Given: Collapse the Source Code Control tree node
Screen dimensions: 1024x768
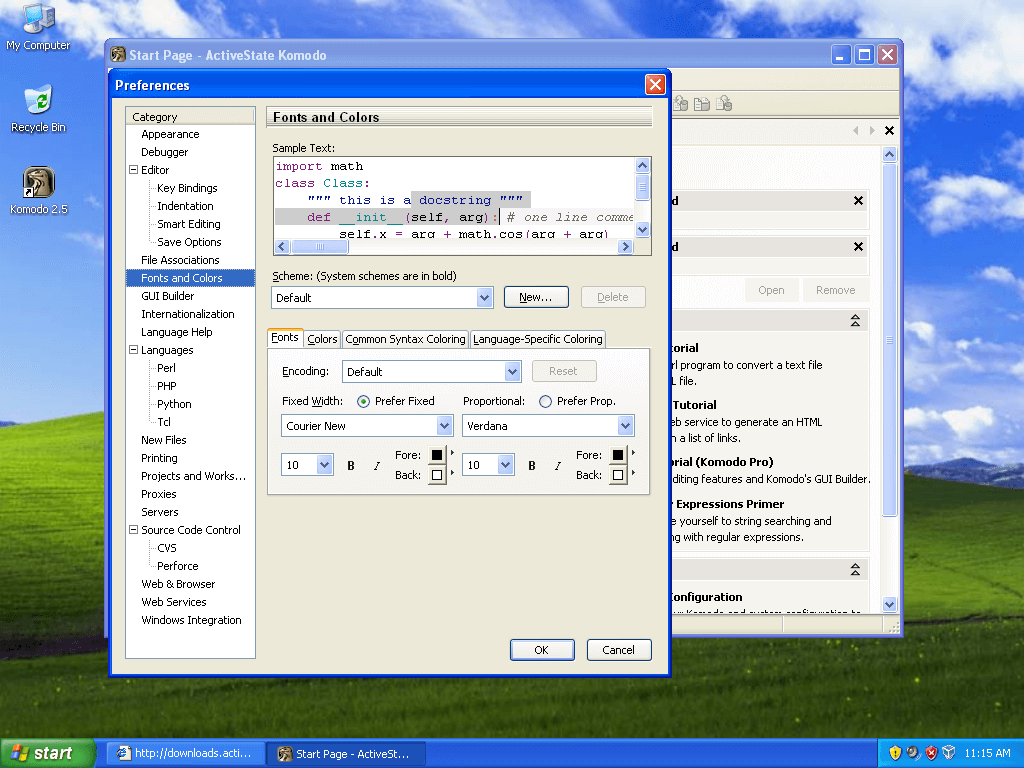Looking at the screenshot, I should (133, 530).
